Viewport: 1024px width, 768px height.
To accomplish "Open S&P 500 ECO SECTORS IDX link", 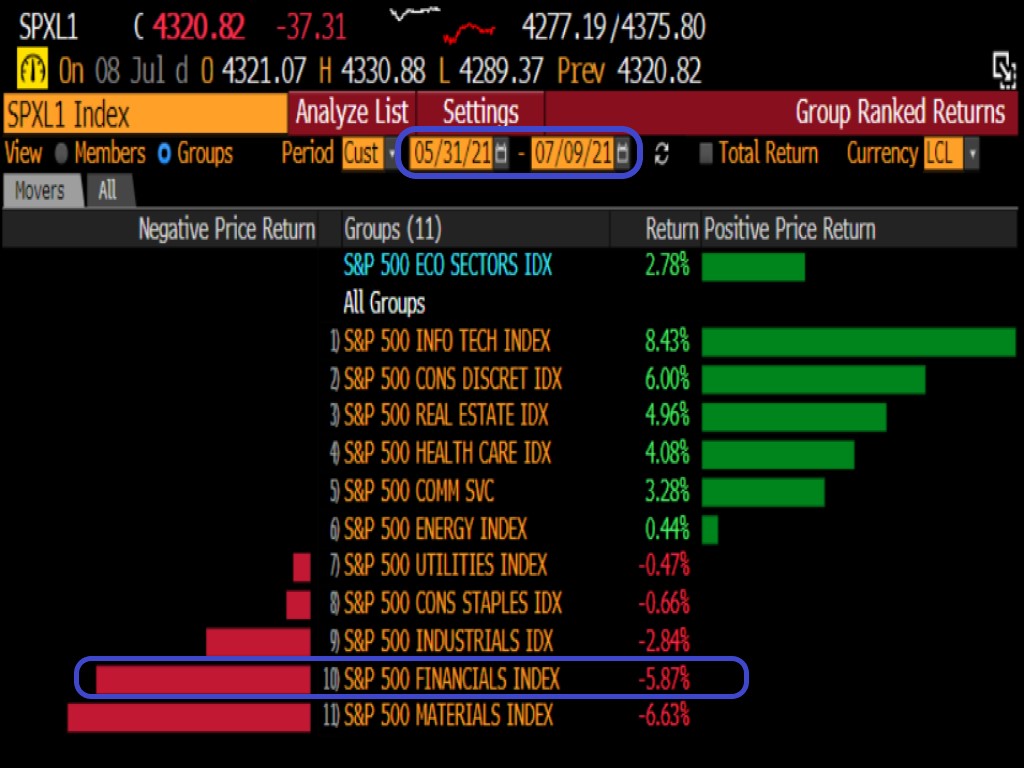I will pyautogui.click(x=447, y=266).
